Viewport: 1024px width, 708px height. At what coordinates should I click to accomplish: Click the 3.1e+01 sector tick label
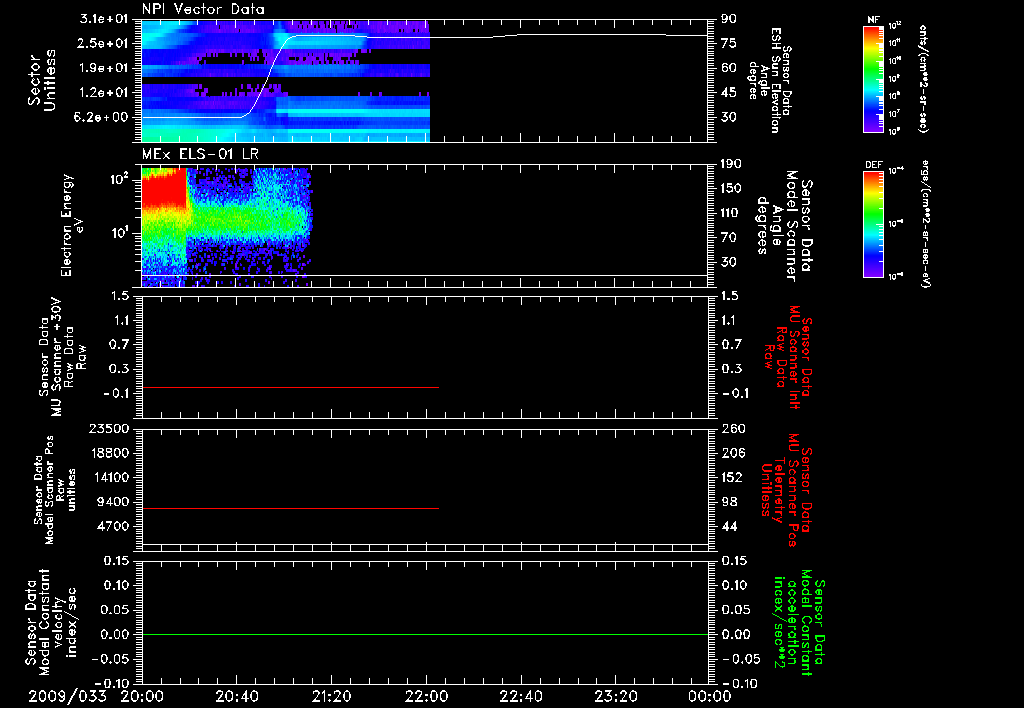[x=103, y=19]
